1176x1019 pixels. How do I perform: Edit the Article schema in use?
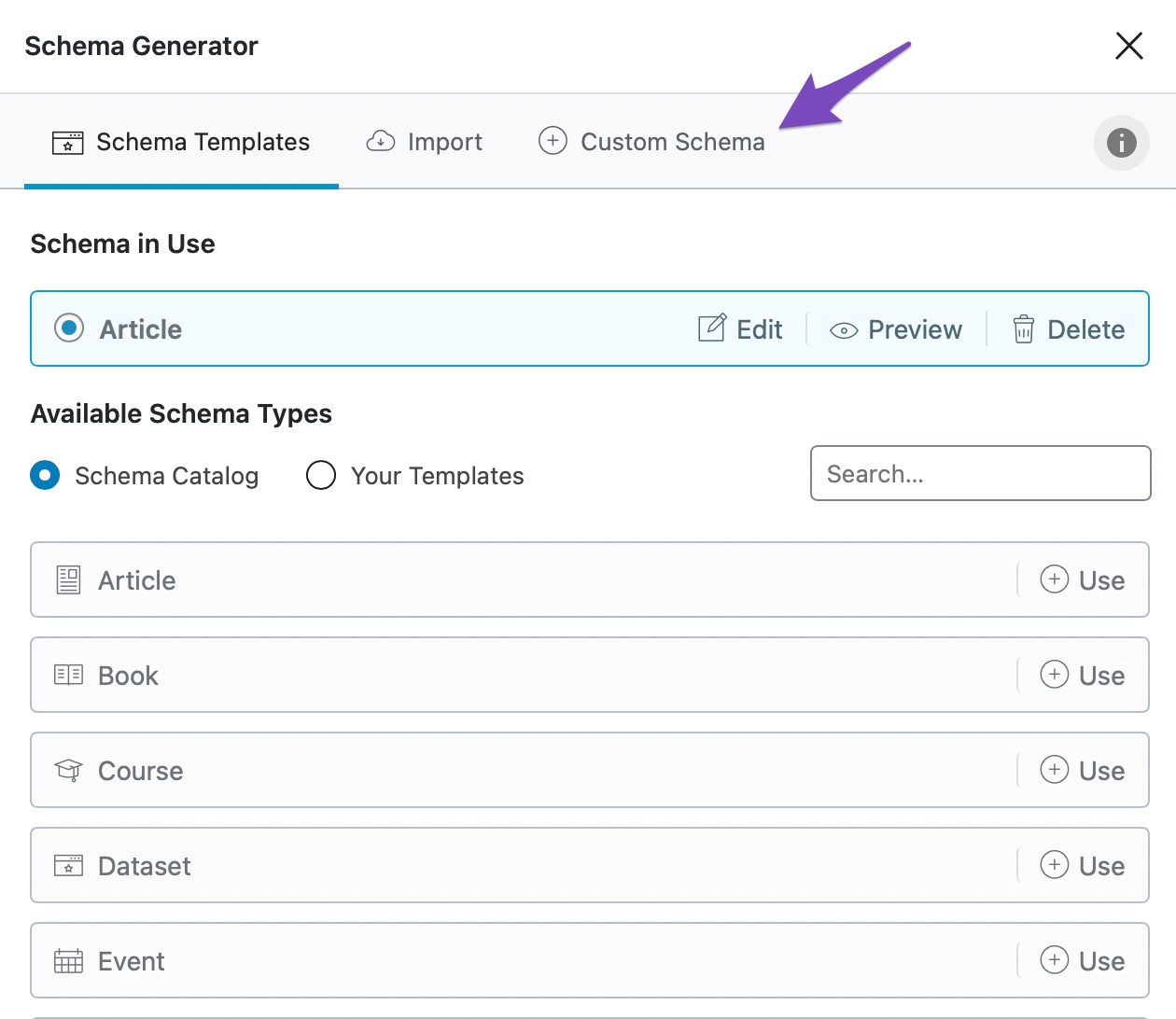[x=740, y=328]
